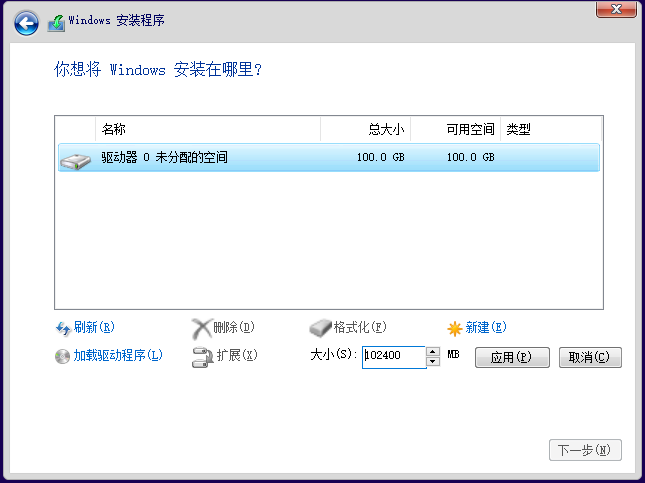Increase partition size with up arrow
This screenshot has height=483, width=645.
tap(433, 352)
